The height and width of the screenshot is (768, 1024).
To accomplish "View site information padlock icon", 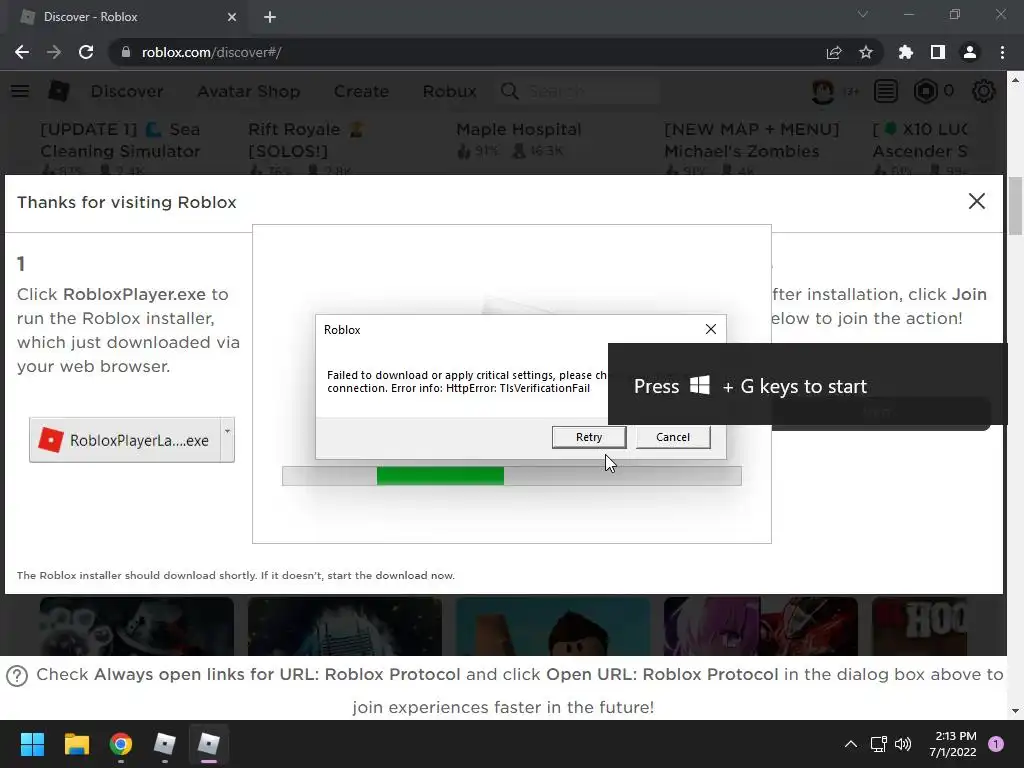I will (126, 52).
